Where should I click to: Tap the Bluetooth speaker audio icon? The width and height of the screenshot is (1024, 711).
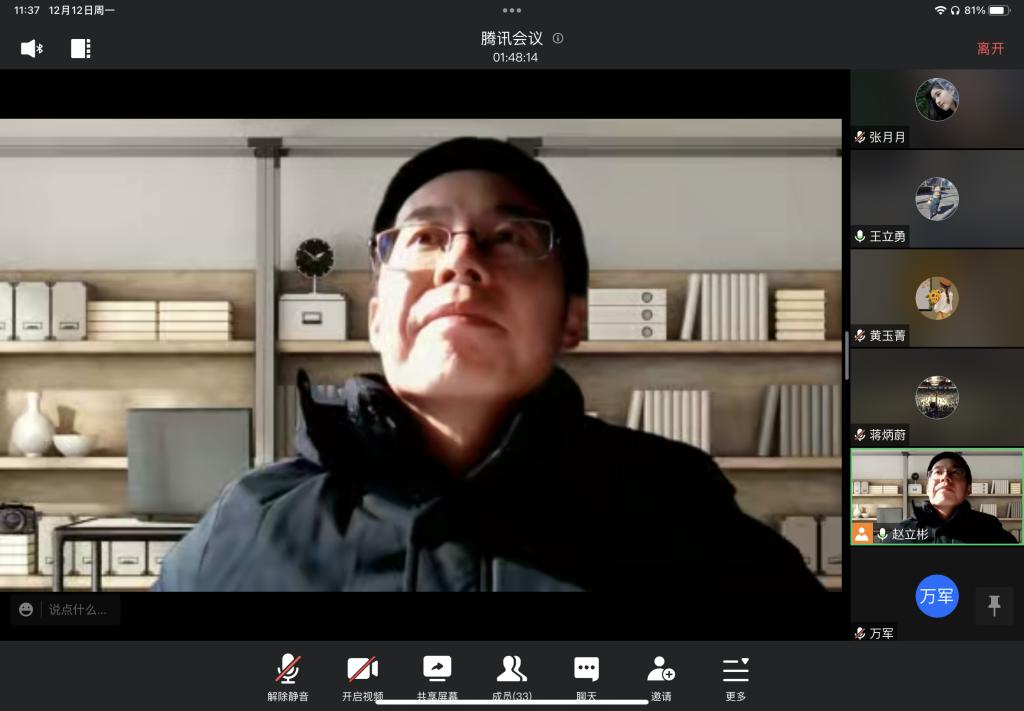pyautogui.click(x=32, y=49)
